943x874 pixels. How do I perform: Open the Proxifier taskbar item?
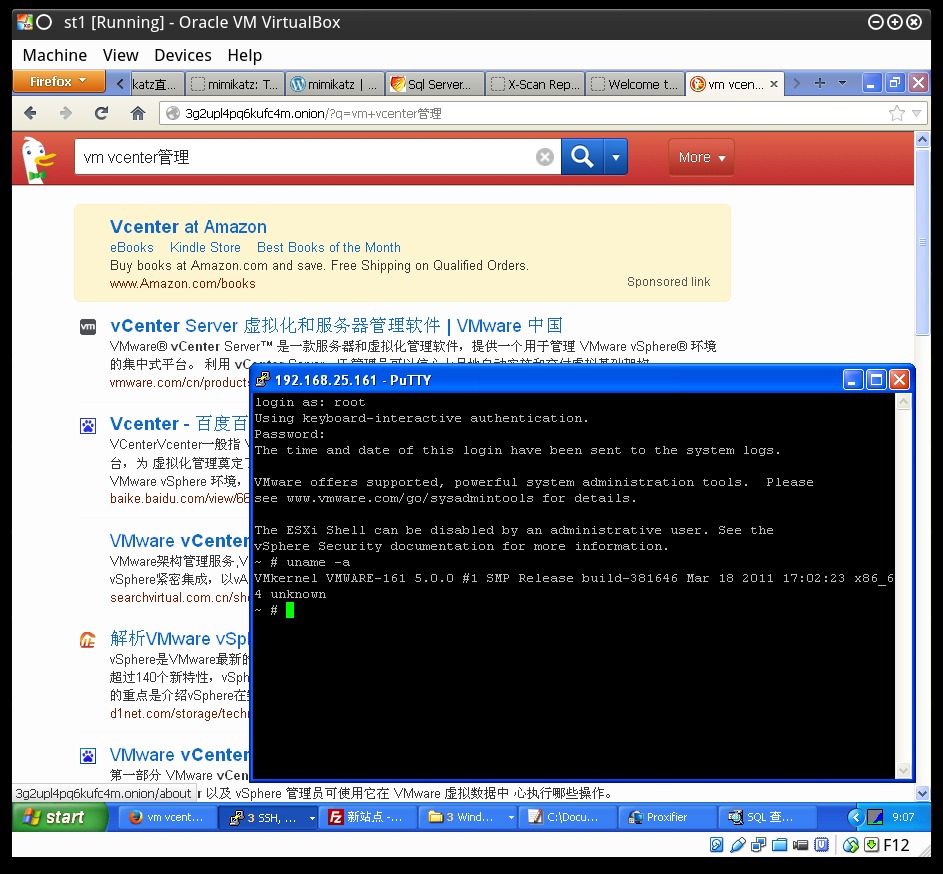point(668,817)
